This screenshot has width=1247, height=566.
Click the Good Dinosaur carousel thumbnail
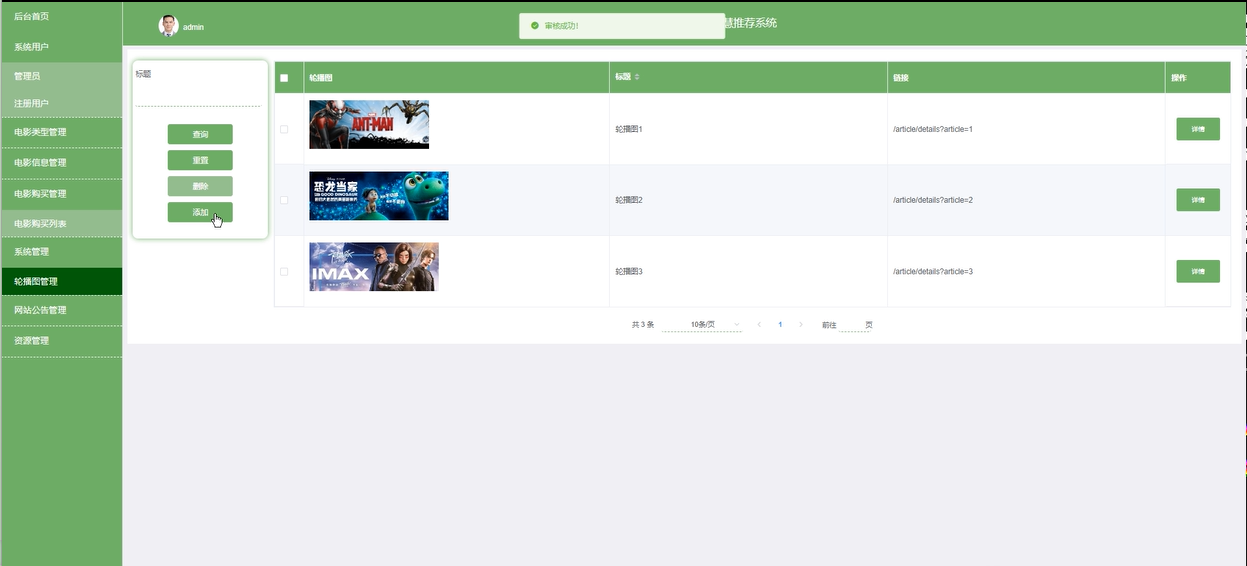click(379, 196)
